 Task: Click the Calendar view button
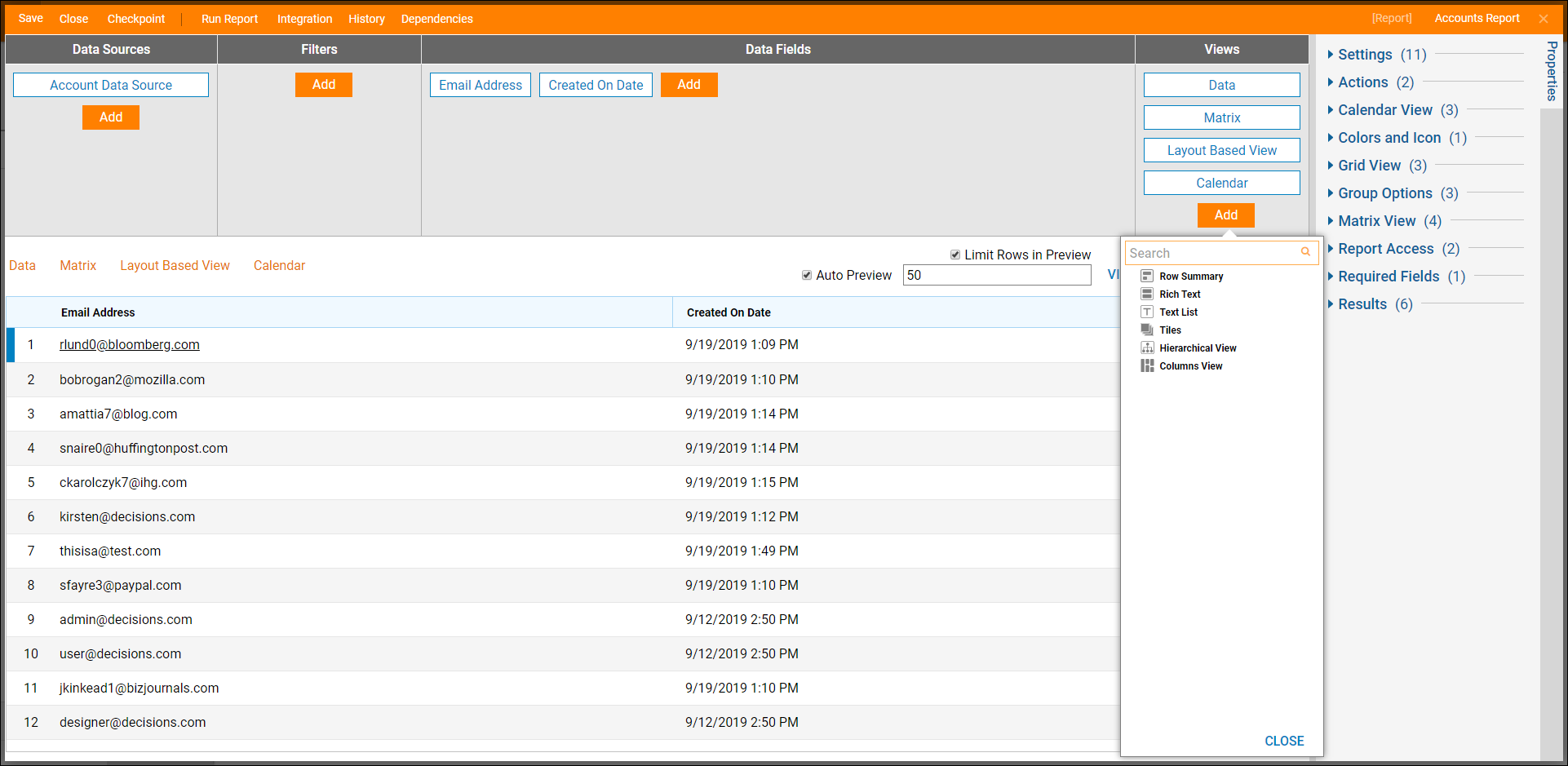tap(1222, 183)
